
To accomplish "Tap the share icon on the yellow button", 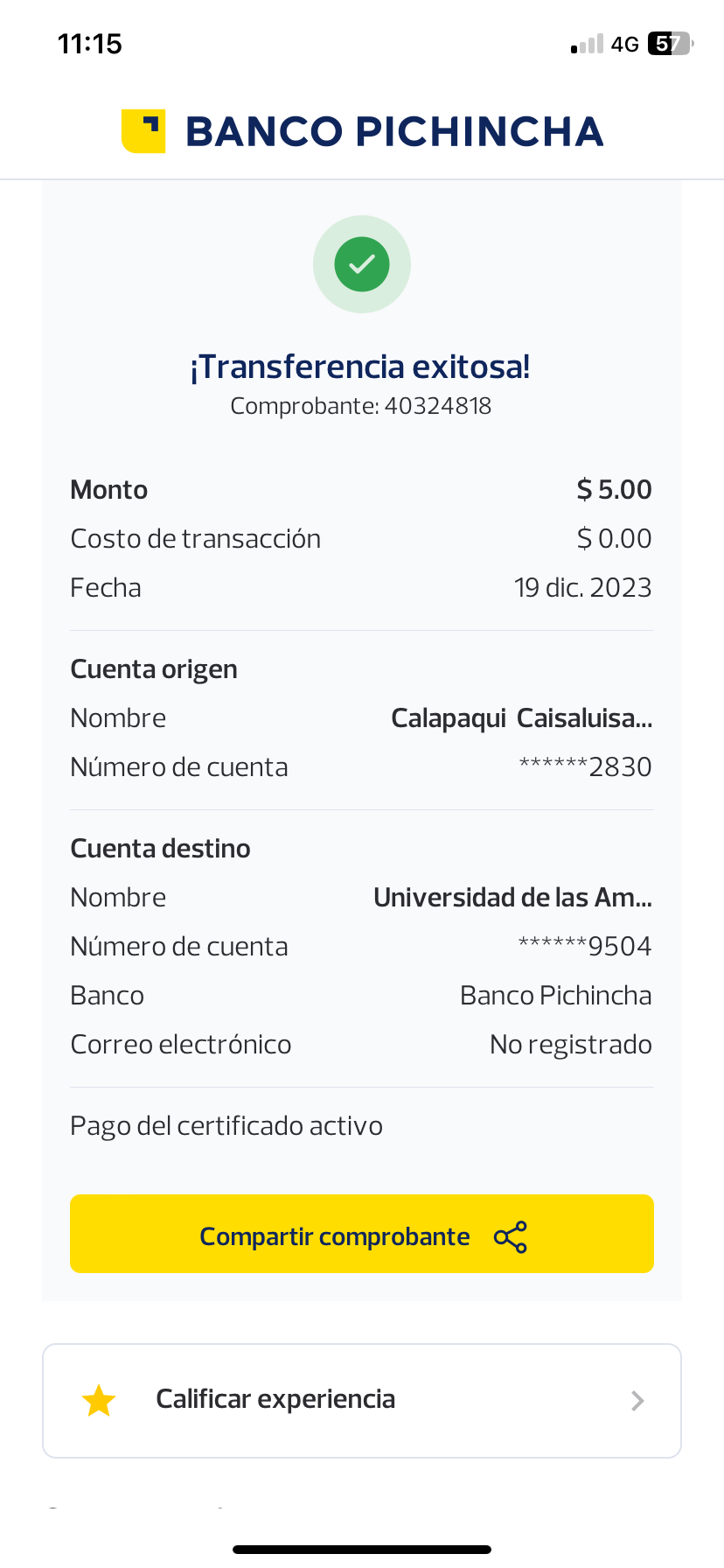I will pos(511,1237).
